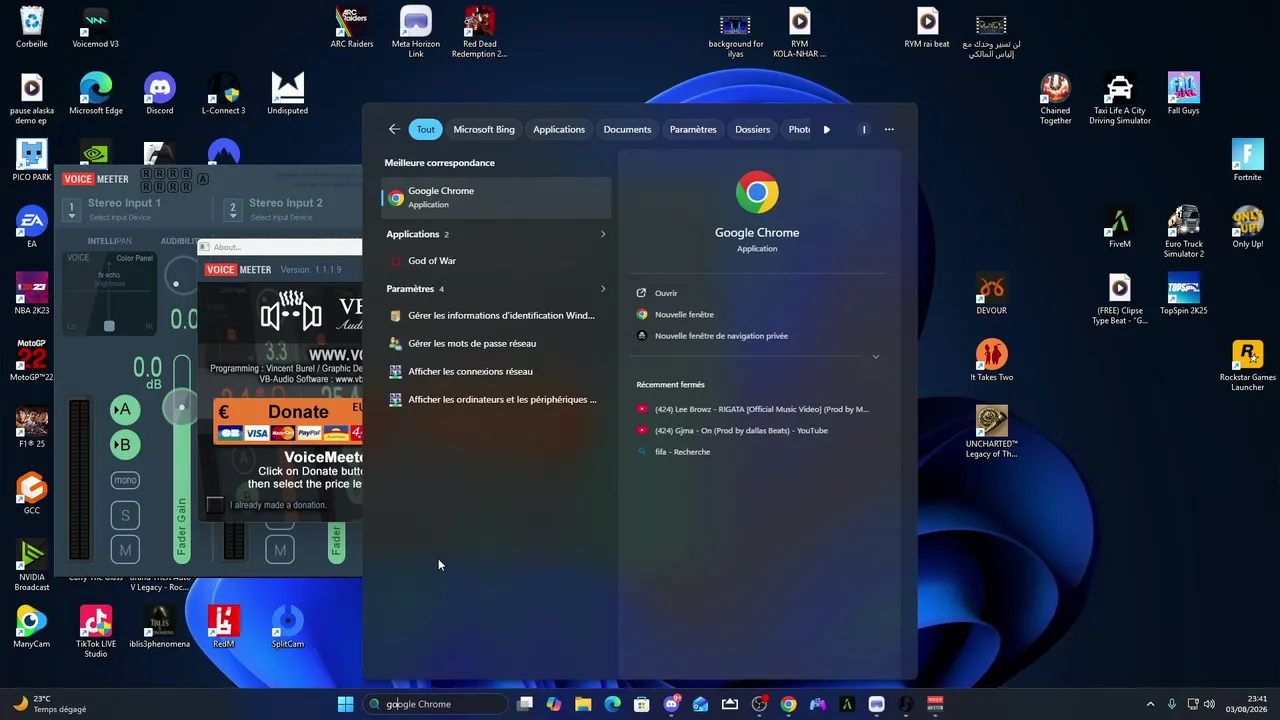Click Ouvrir to open Google Chrome
1280x720 pixels.
pos(666,293)
